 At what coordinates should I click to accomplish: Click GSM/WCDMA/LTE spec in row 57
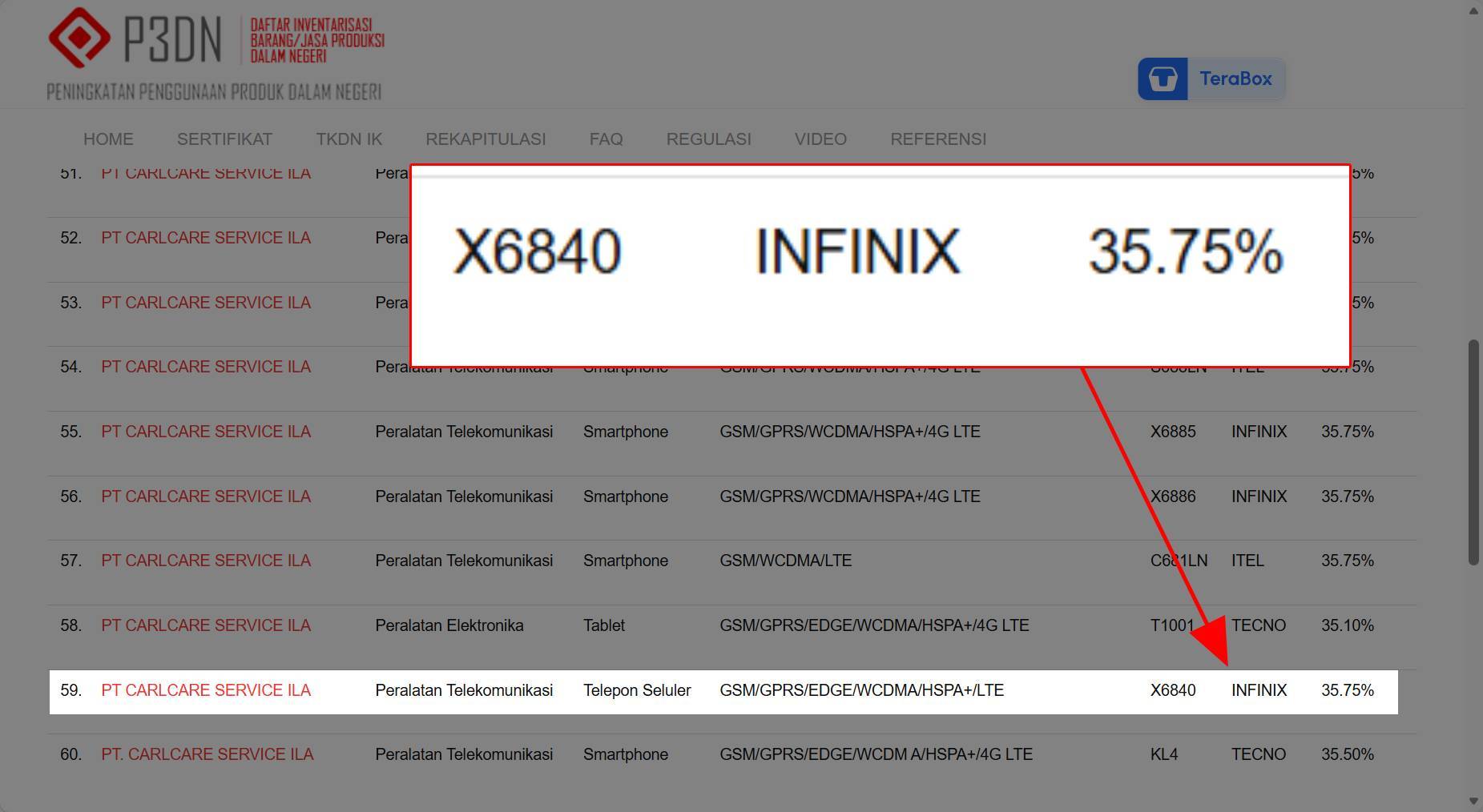[x=785, y=561]
